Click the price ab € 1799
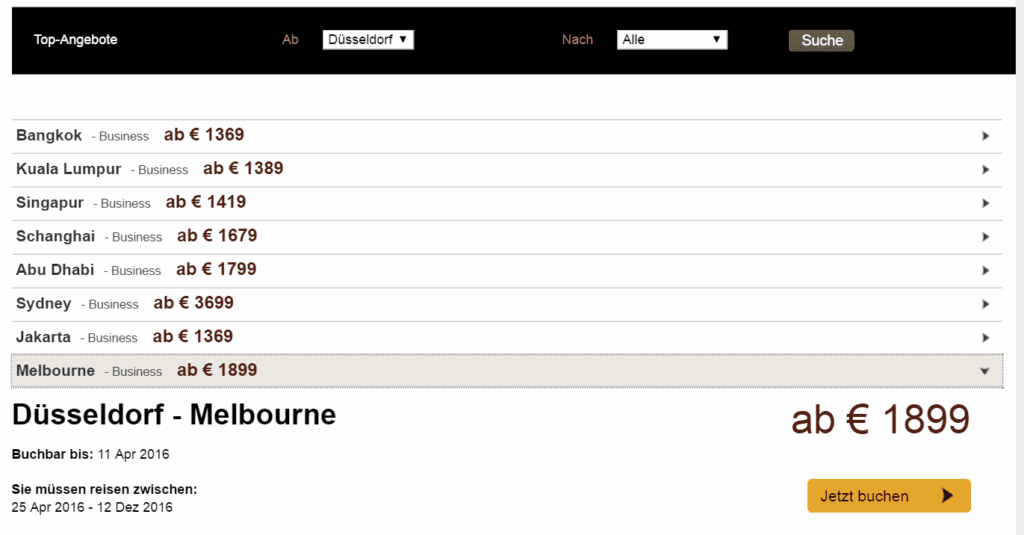This screenshot has height=535, width=1024. pyautogui.click(x=216, y=269)
